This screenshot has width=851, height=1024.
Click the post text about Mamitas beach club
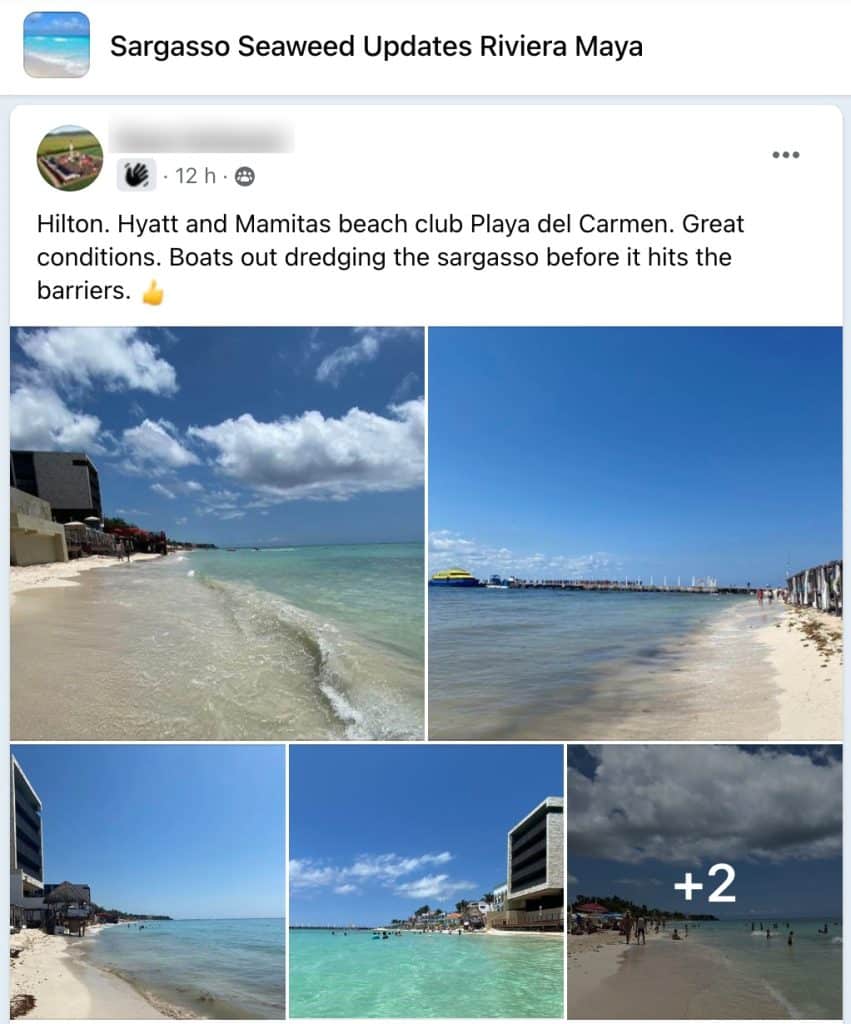pos(390,257)
